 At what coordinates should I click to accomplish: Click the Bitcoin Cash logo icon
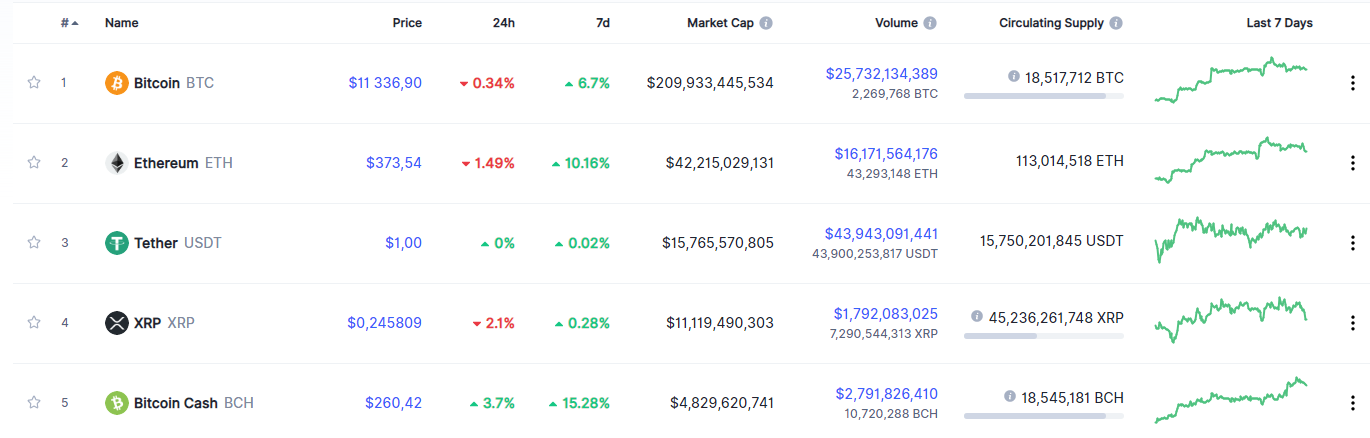[117, 403]
